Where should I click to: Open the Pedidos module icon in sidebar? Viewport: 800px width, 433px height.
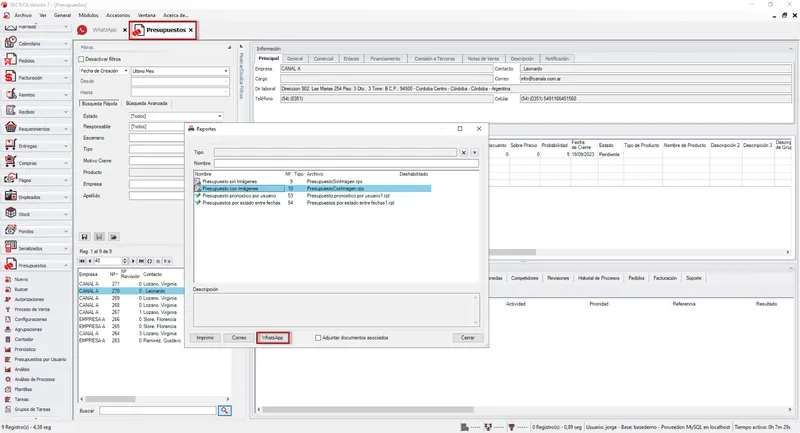tap(10, 60)
